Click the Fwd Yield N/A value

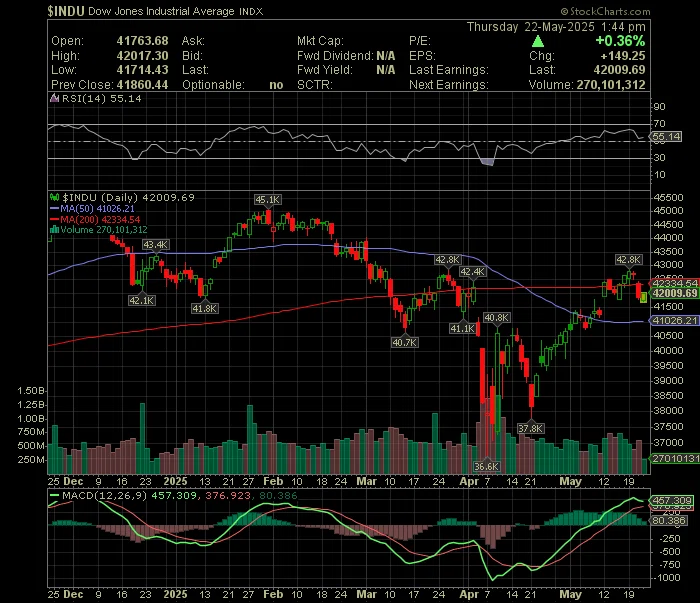click(386, 70)
